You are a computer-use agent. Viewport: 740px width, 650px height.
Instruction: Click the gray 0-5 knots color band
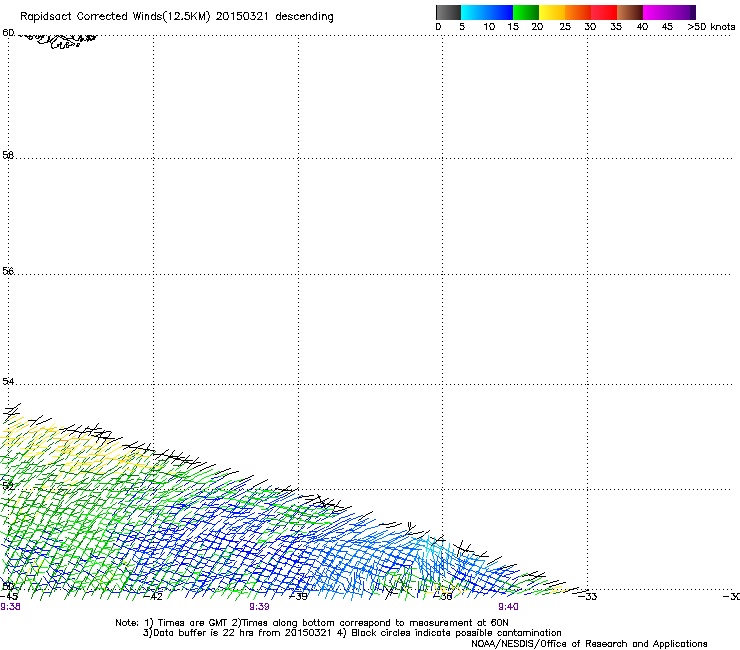click(x=448, y=12)
